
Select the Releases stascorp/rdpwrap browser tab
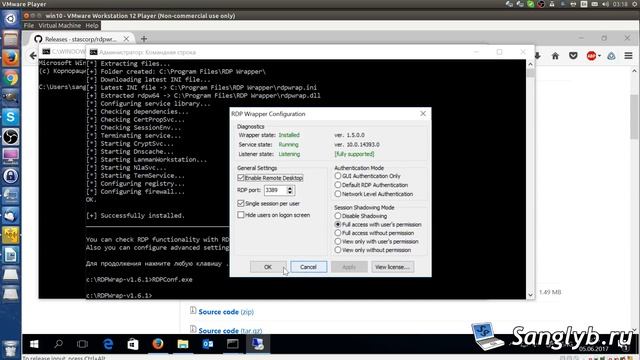[x=80, y=39]
